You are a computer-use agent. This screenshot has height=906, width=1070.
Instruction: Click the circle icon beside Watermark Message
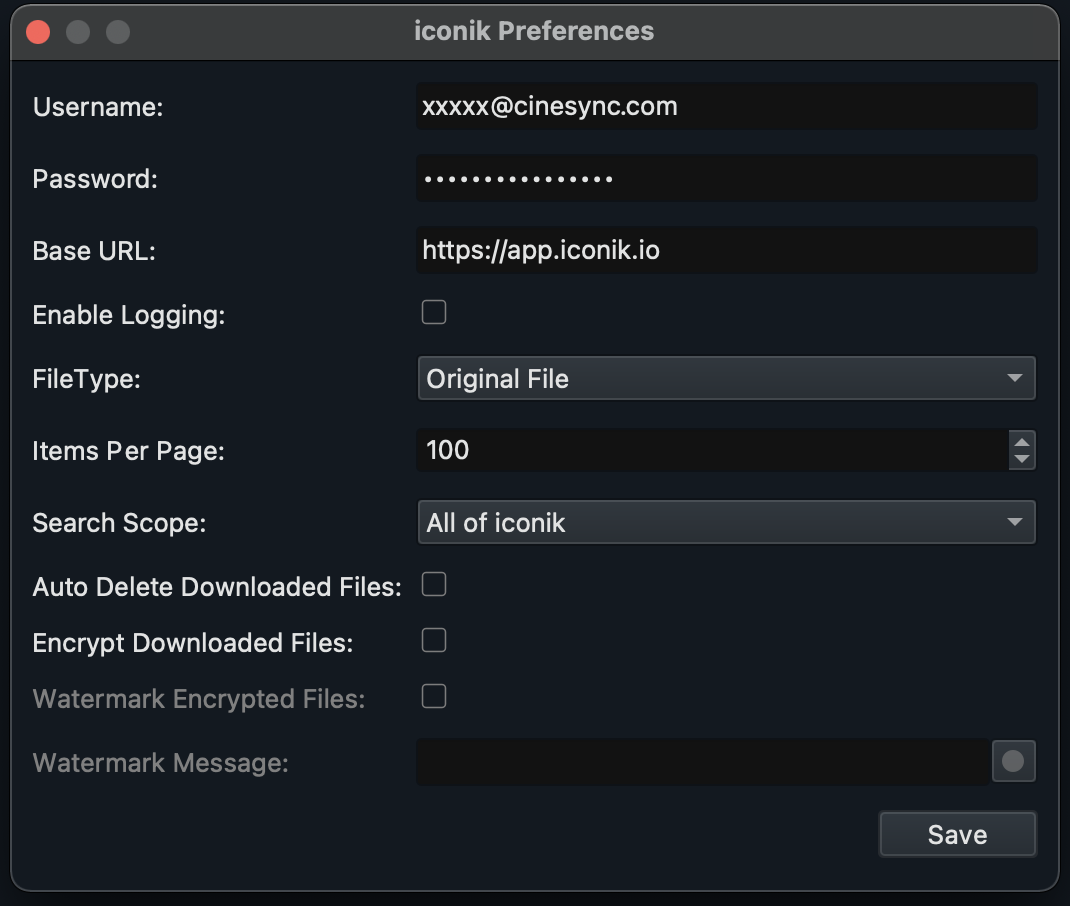point(1013,762)
